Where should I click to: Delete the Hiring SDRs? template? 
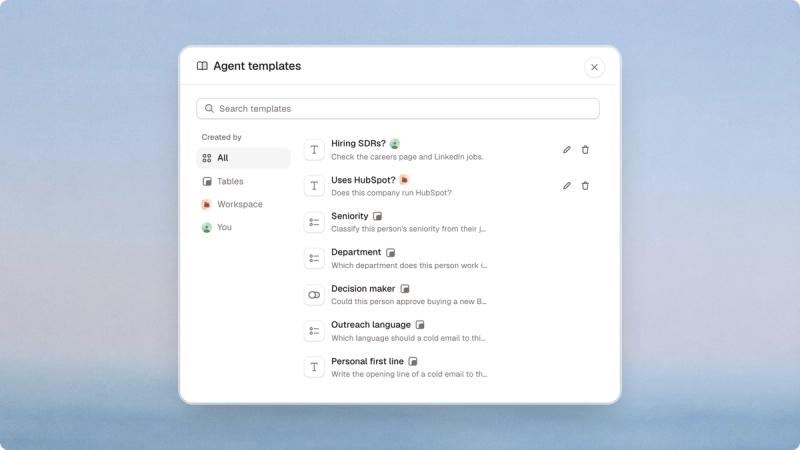coord(585,149)
